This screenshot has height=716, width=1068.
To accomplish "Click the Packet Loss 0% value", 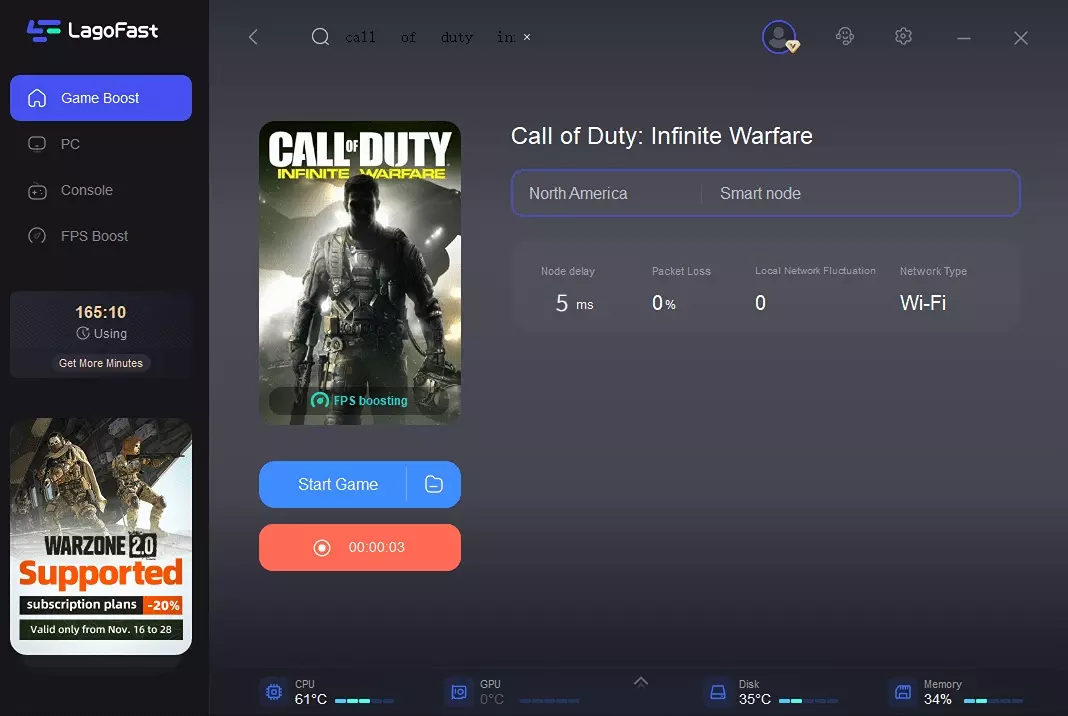I will [663, 302].
